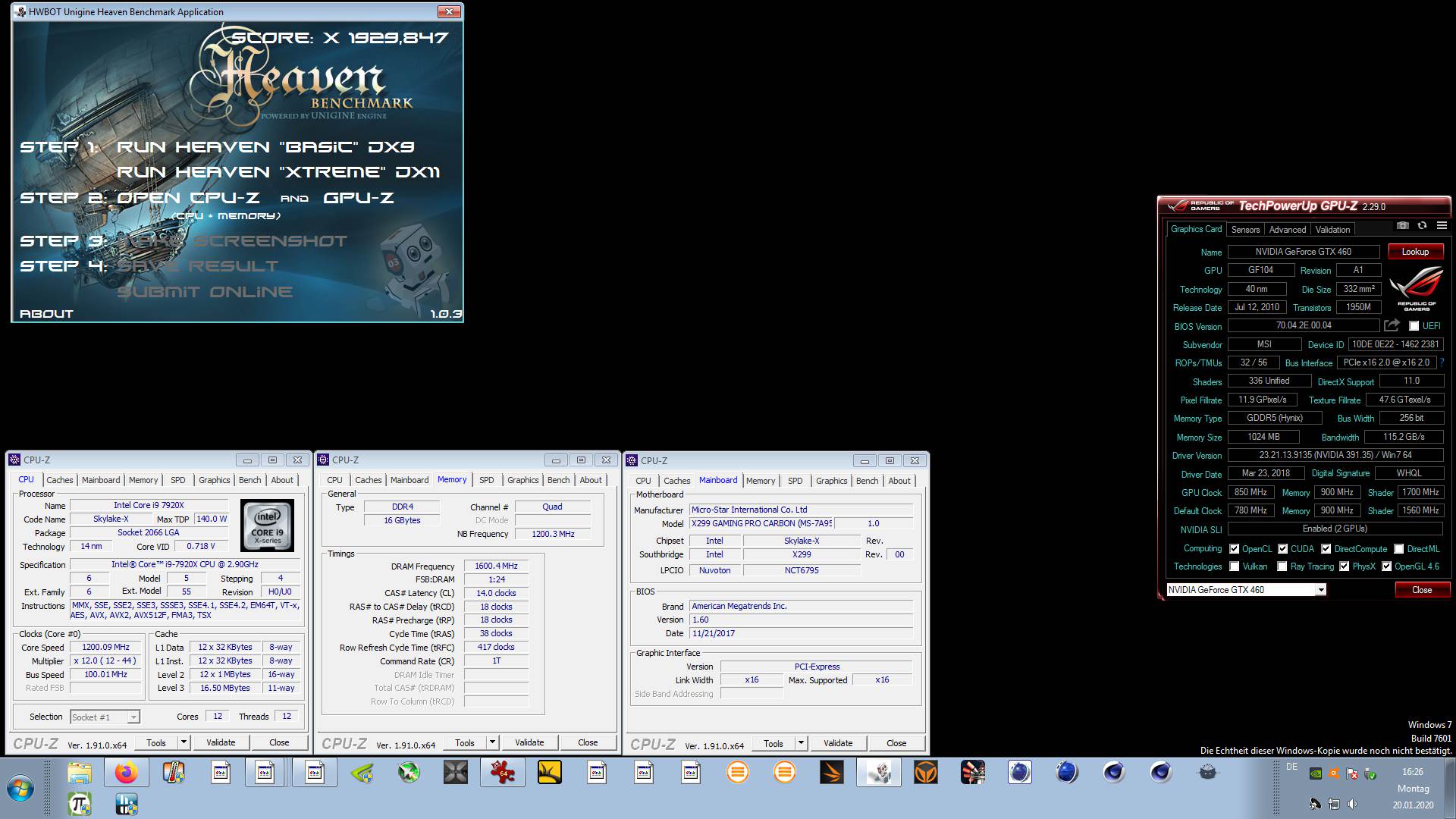Image resolution: width=1456 pixels, height=819 pixels.
Task: Open the green NVIDIA arrow taskbar icon
Action: pos(362,773)
